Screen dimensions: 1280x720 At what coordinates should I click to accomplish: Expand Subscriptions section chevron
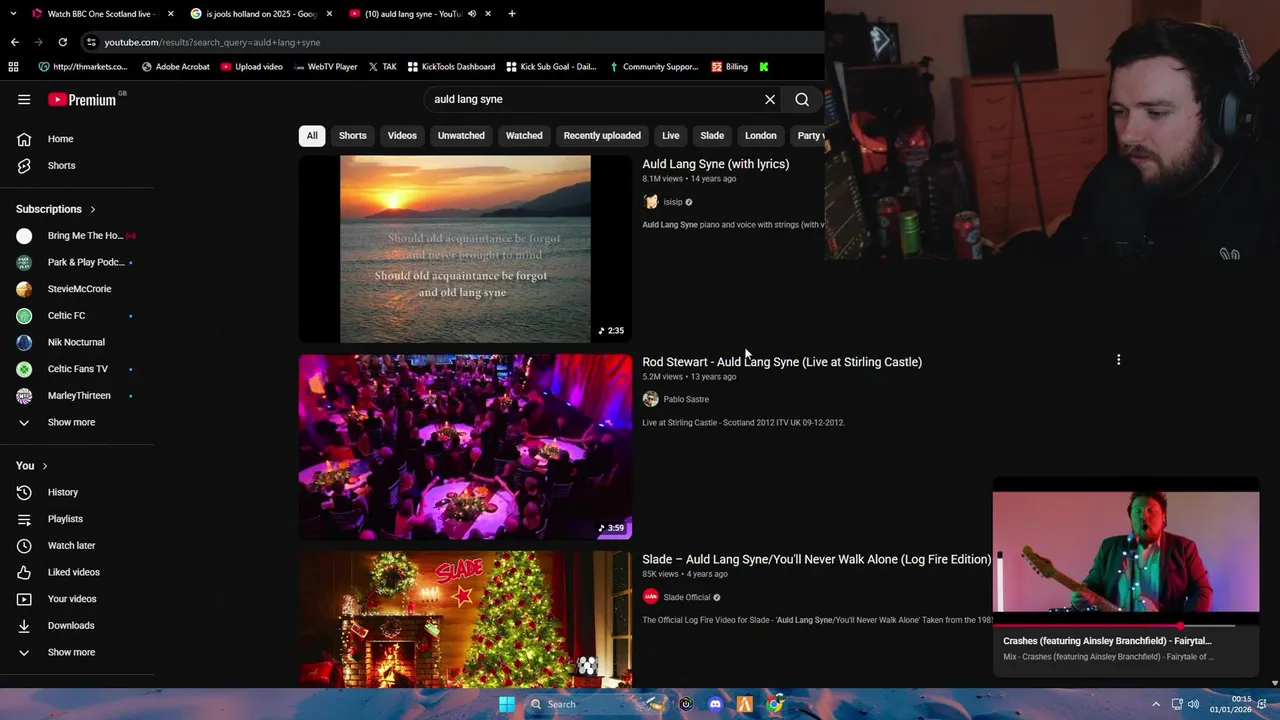click(93, 209)
